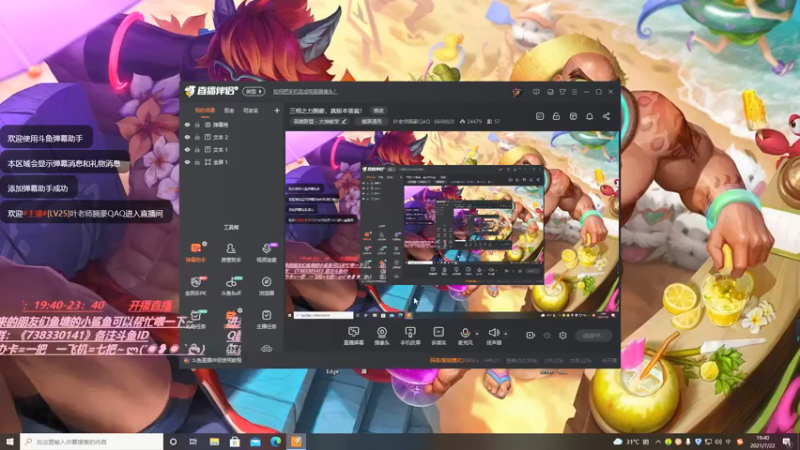Open the 斗鱼Buff tool
Screen dimensions: 800x450
pos(231,286)
